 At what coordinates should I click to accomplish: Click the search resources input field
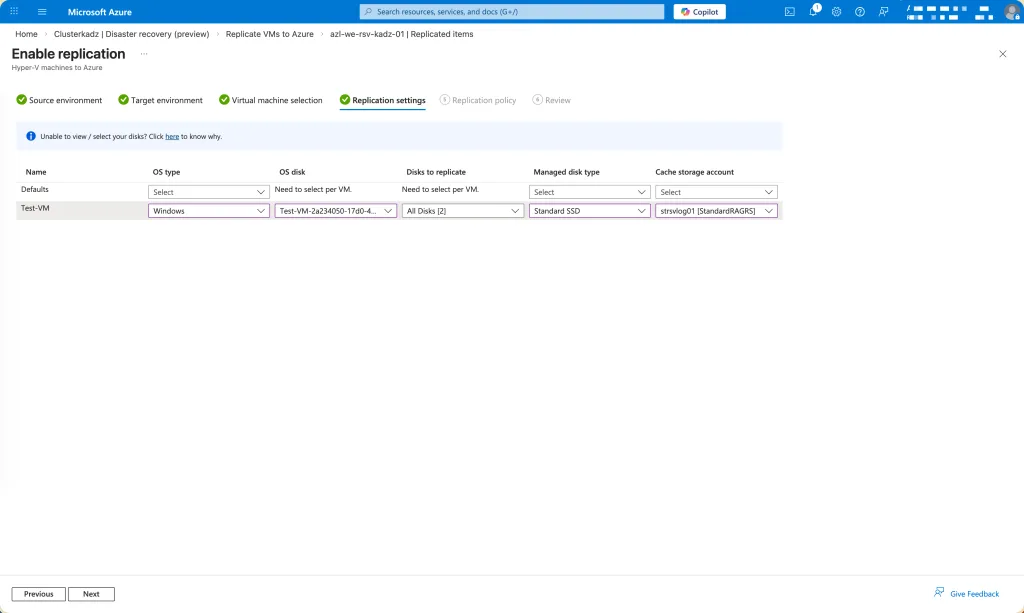[511, 12]
